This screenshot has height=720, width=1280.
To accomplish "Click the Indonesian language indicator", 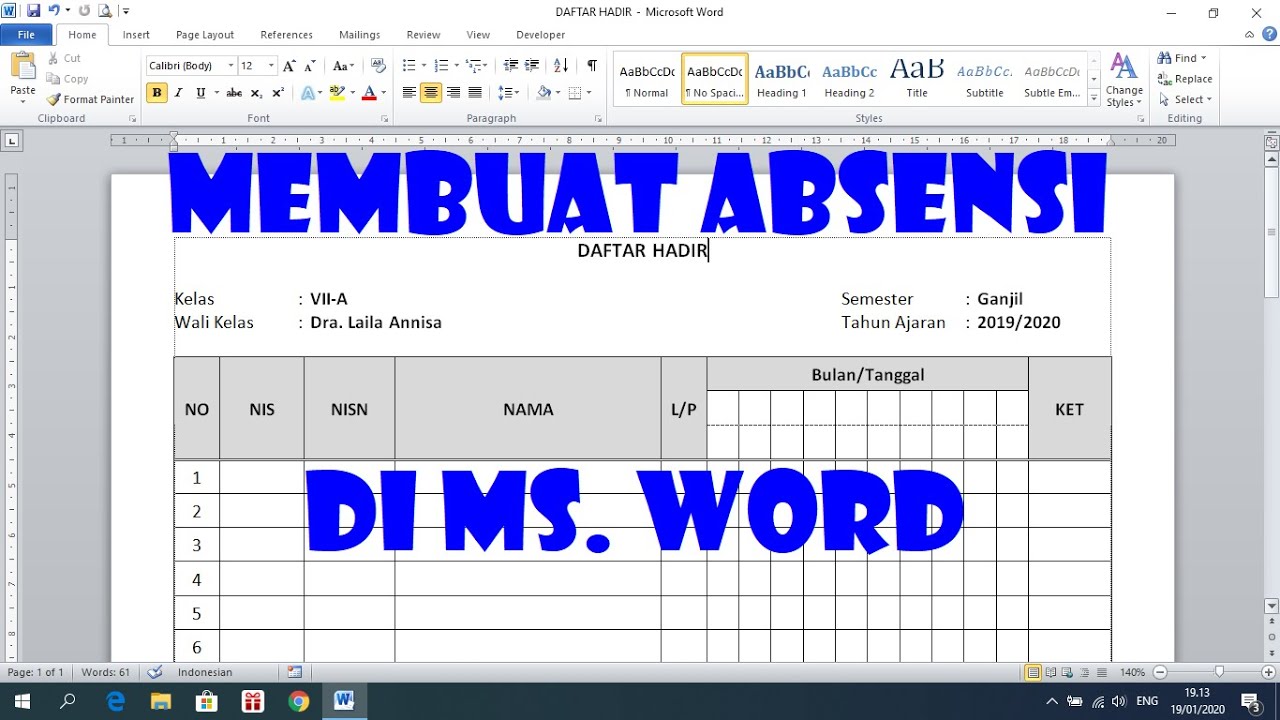I will point(205,672).
